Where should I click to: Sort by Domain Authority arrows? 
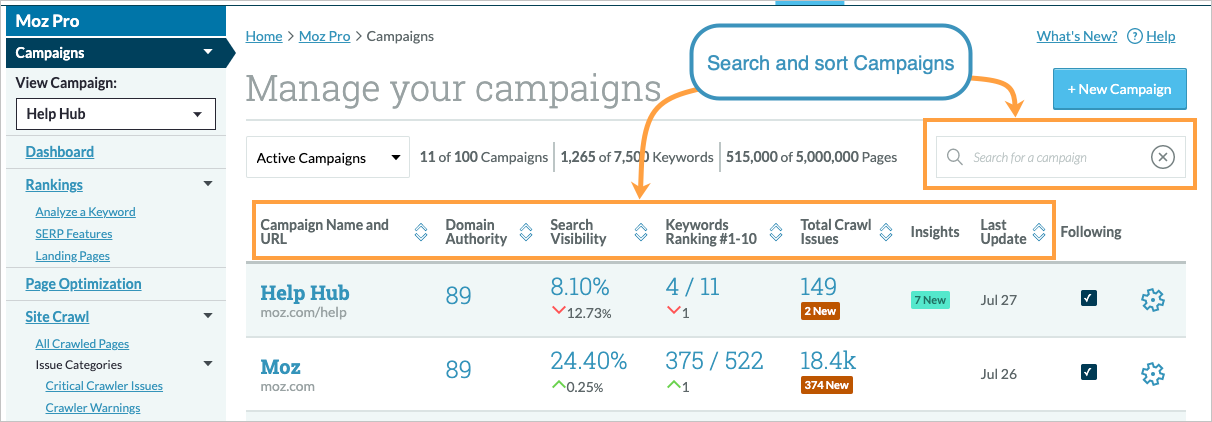tap(527, 233)
